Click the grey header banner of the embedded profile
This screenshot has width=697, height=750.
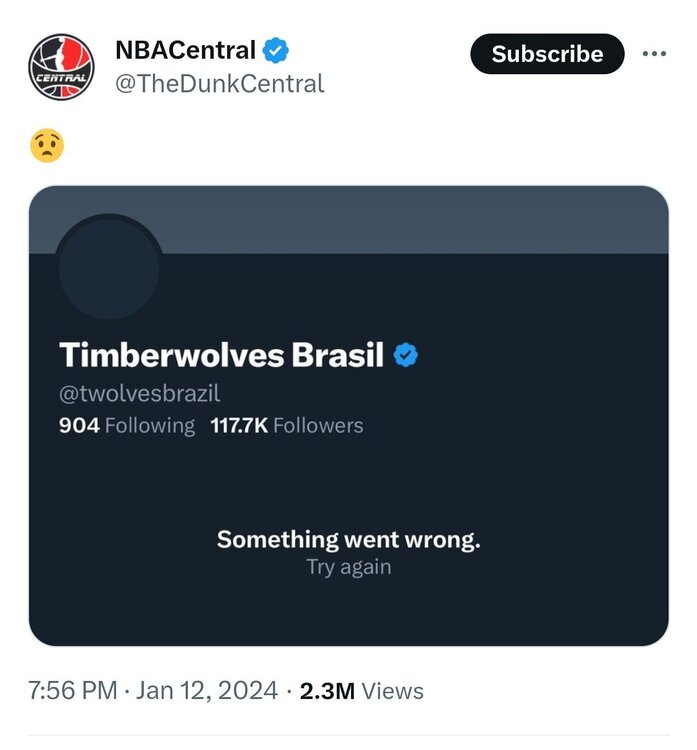tap(400, 219)
